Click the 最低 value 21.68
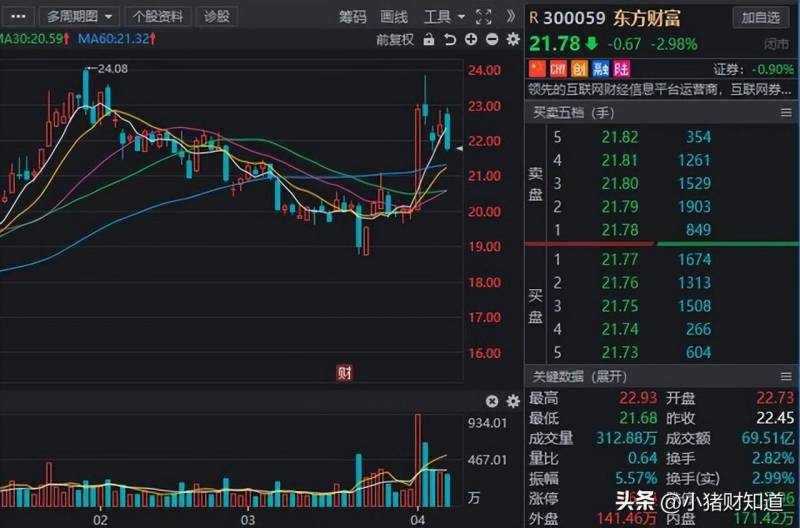 coord(638,418)
